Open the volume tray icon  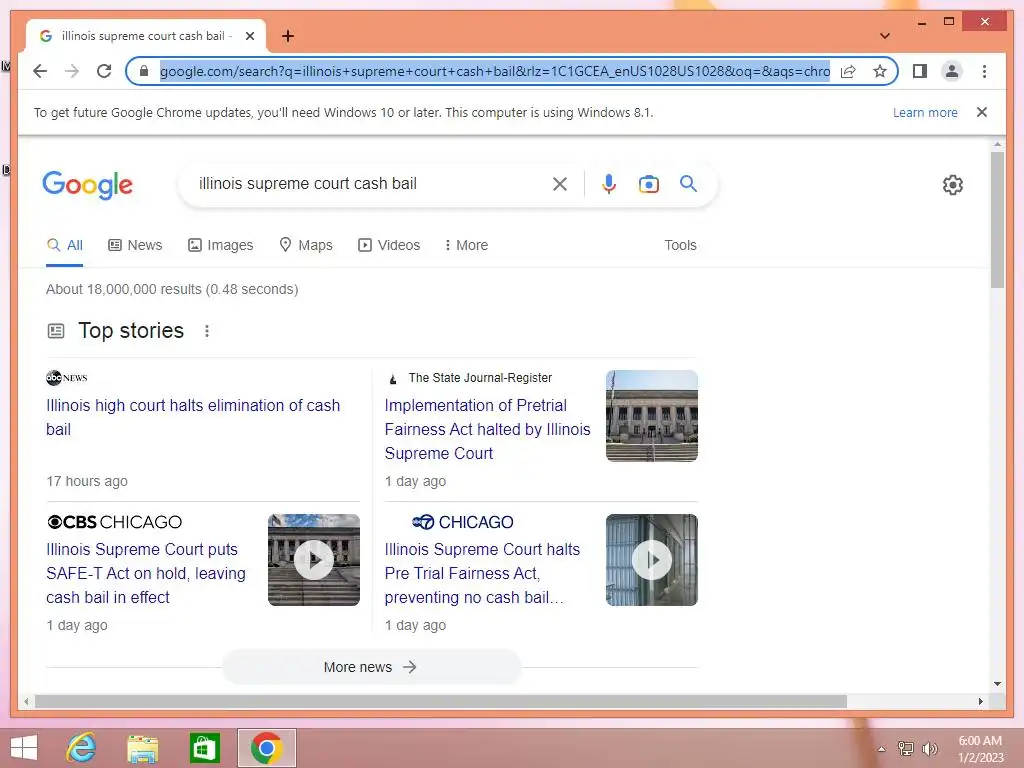pyautogui.click(x=930, y=749)
